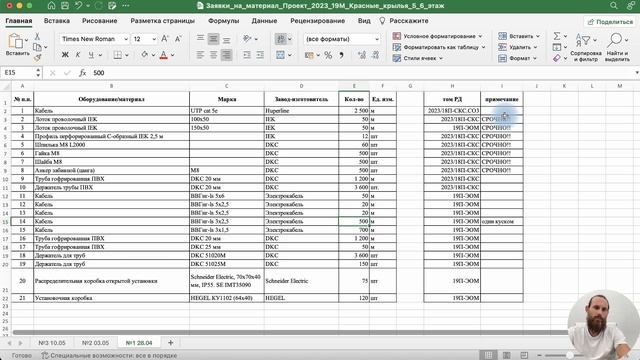
Task: Apply comma style number format
Action: coord(341,55)
